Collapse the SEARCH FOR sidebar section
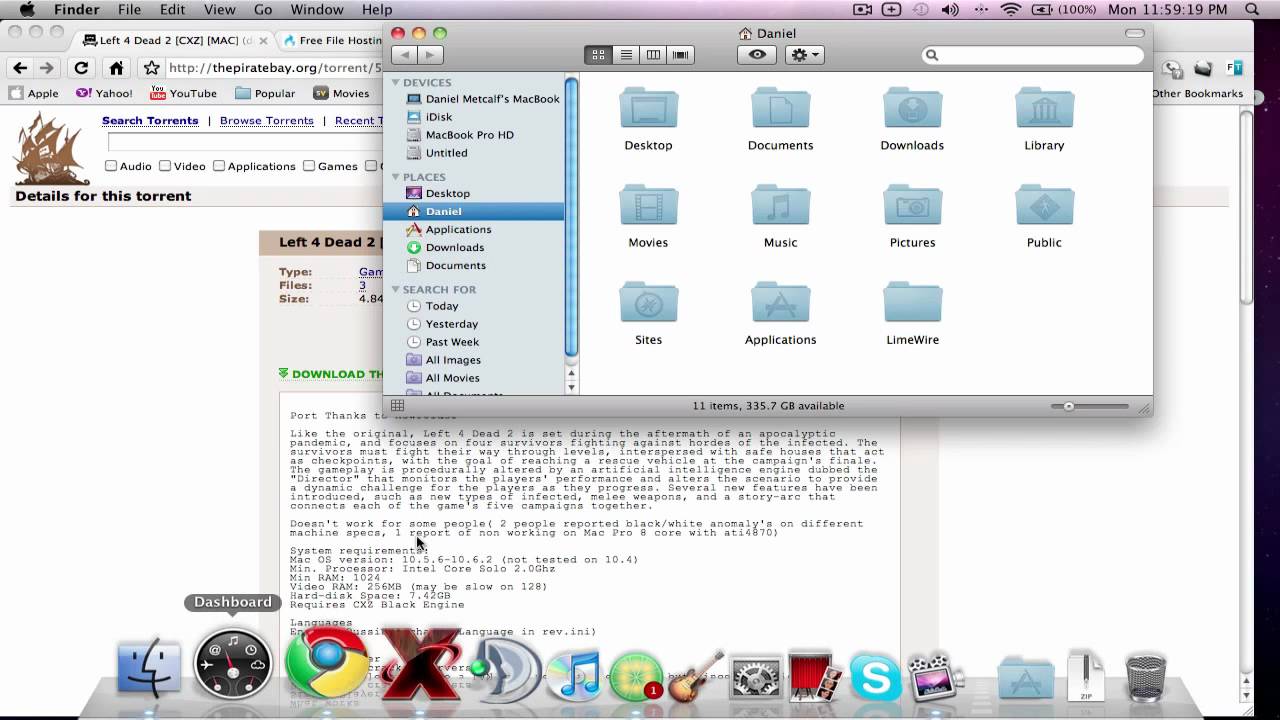1280x720 pixels. pyautogui.click(x=396, y=290)
